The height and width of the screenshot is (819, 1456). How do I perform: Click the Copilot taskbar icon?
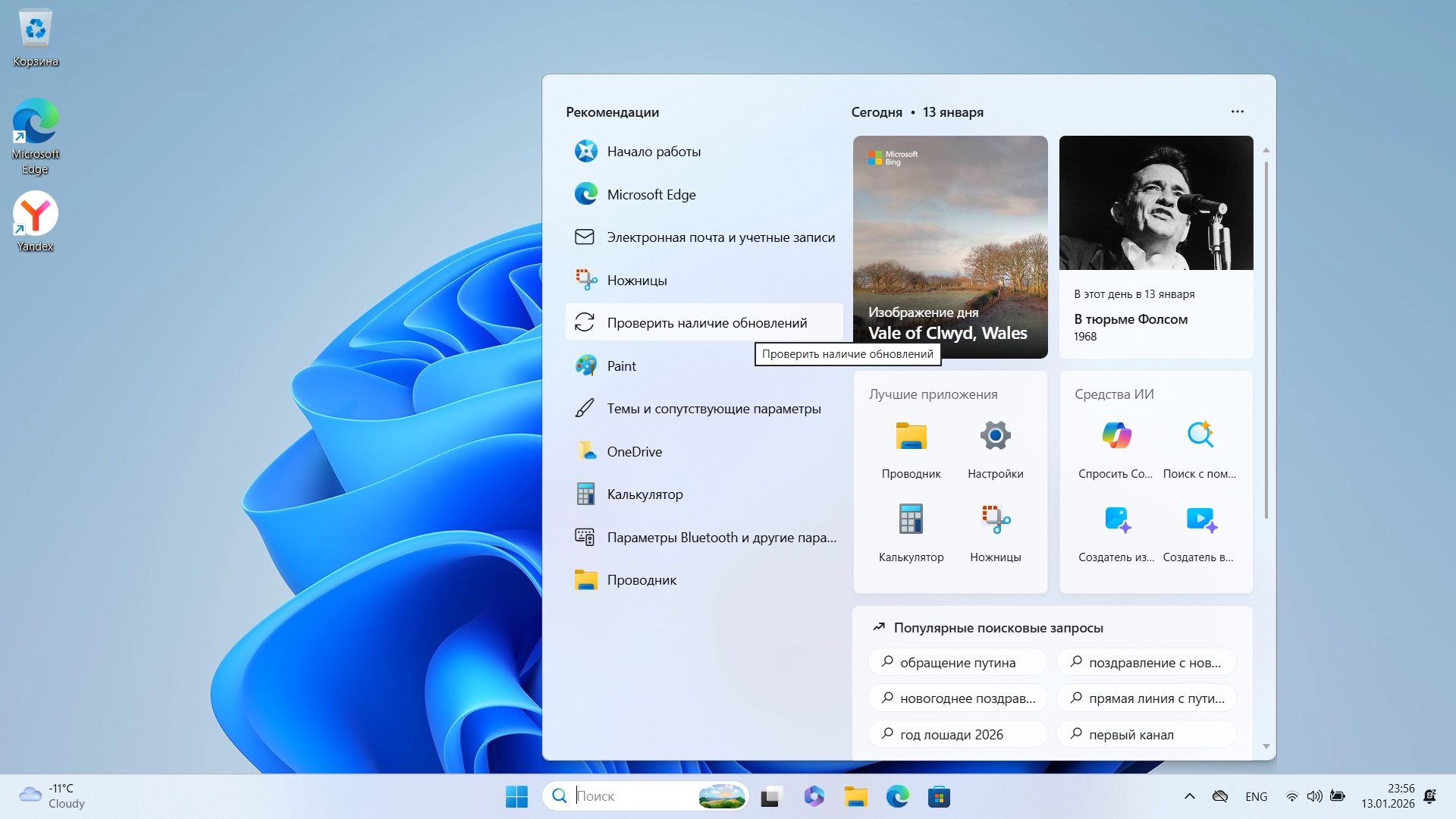tap(814, 796)
